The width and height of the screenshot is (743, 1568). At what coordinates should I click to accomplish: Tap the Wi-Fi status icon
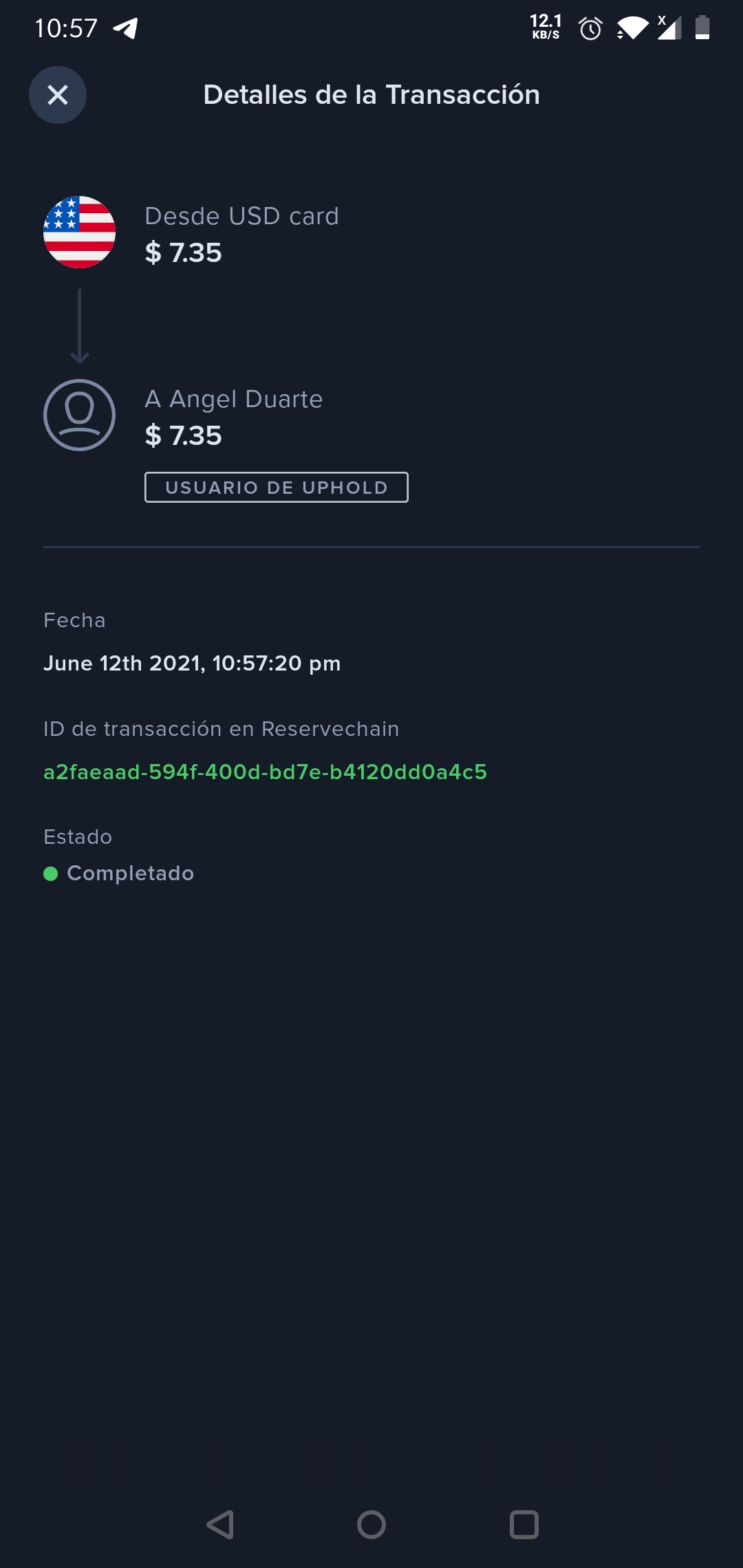coord(633,28)
